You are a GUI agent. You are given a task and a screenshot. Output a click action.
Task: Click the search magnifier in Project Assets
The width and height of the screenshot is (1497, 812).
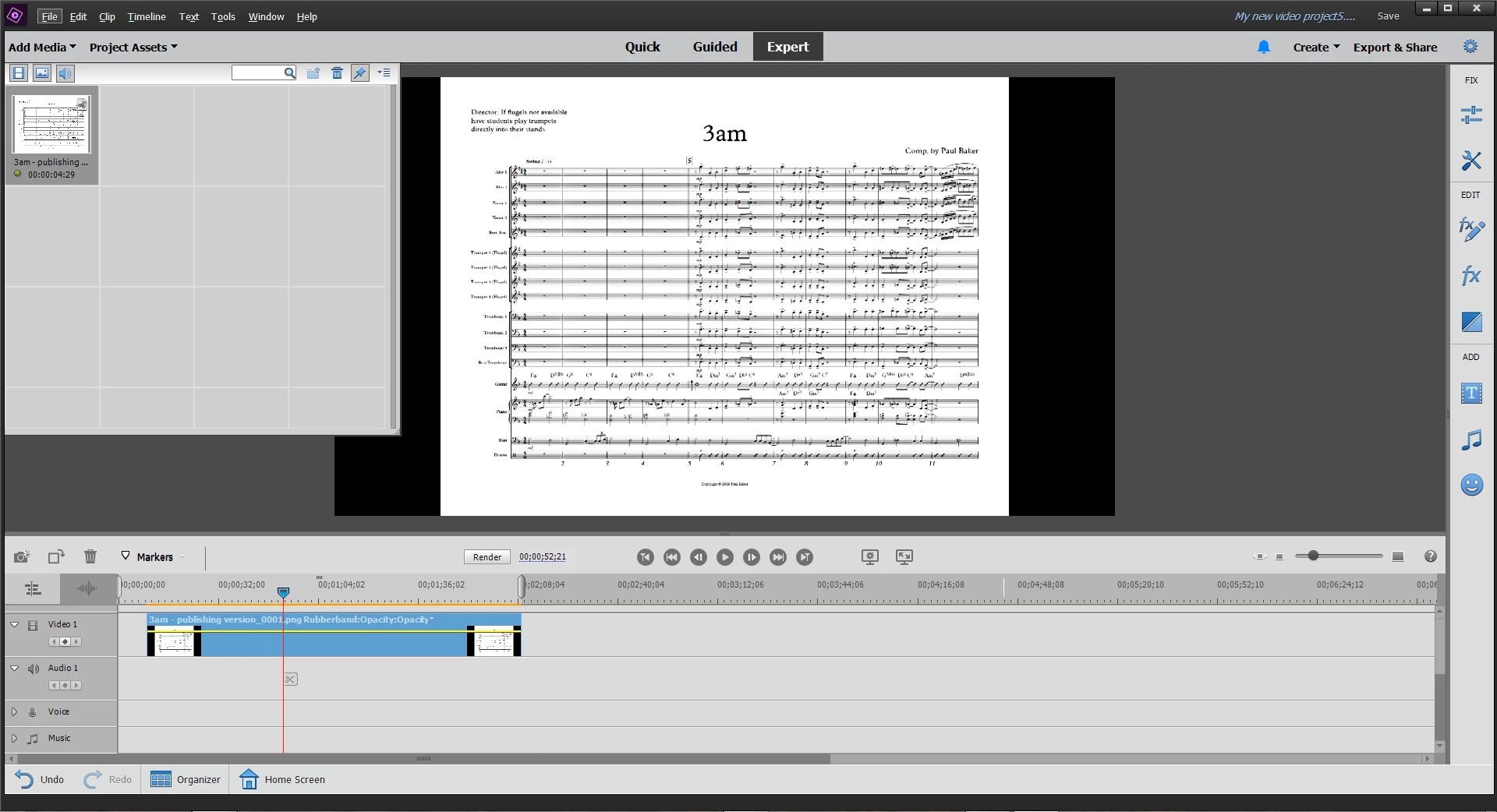tap(289, 72)
